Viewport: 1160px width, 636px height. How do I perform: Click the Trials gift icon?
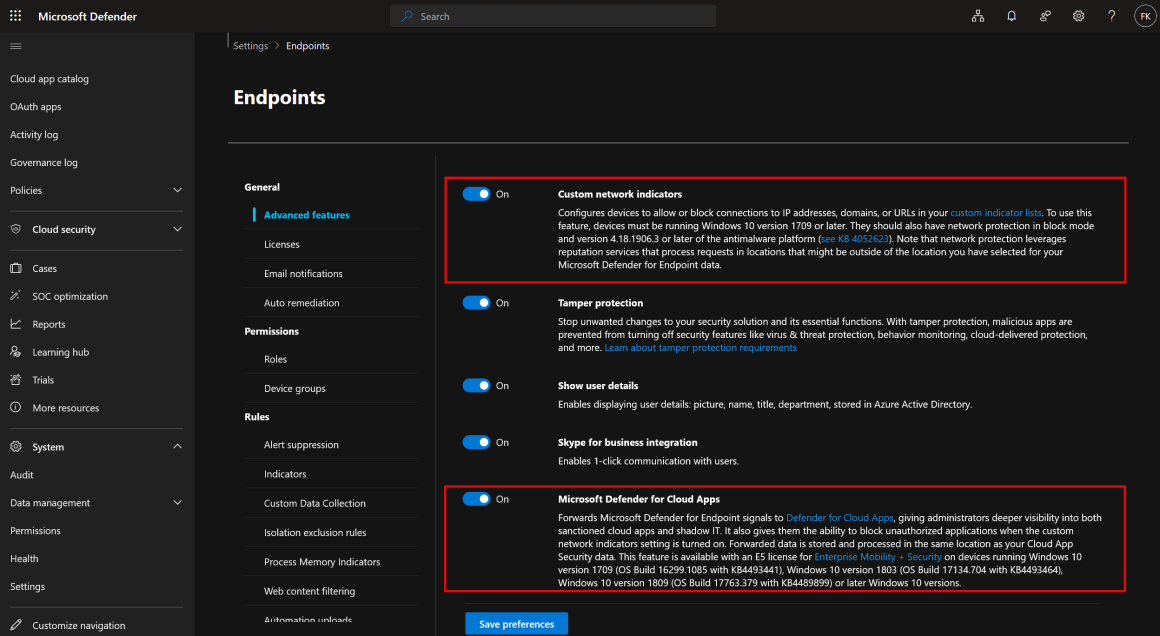pyautogui.click(x=16, y=379)
